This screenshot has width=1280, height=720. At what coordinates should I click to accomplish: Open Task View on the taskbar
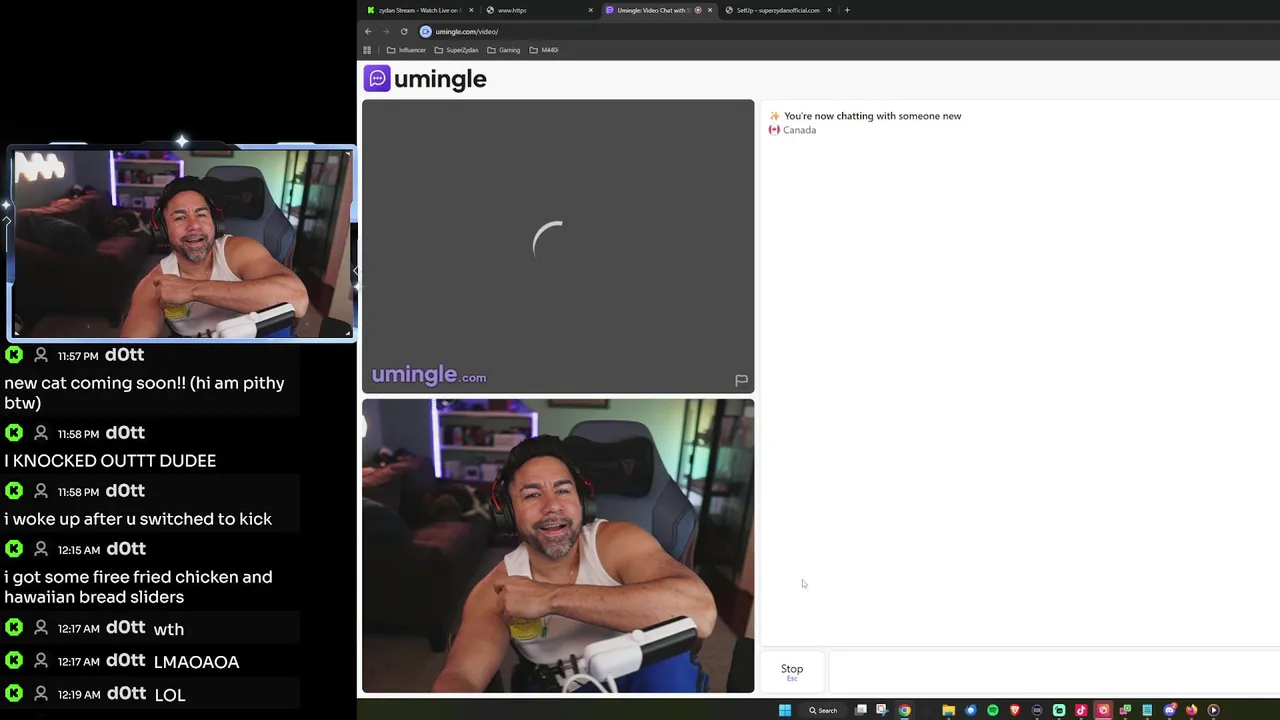861,710
